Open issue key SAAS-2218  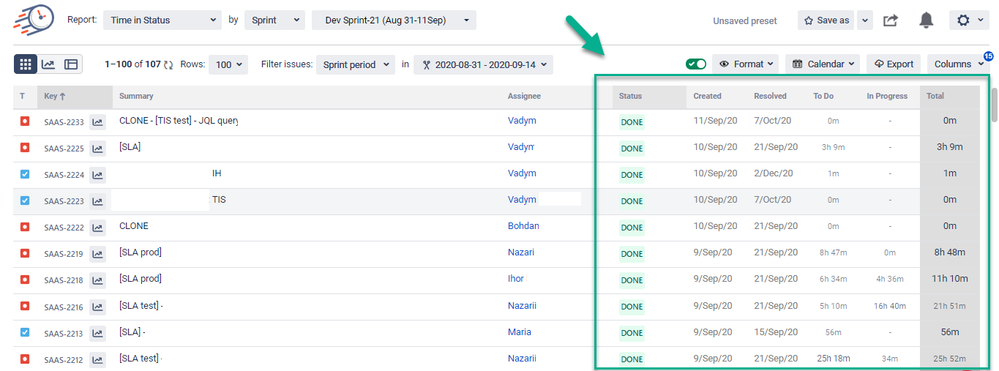(64, 280)
